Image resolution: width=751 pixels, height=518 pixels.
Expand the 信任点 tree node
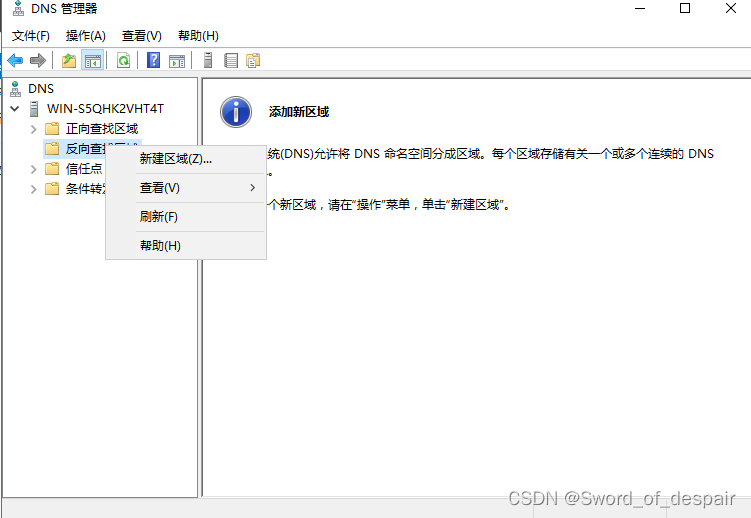tap(34, 169)
